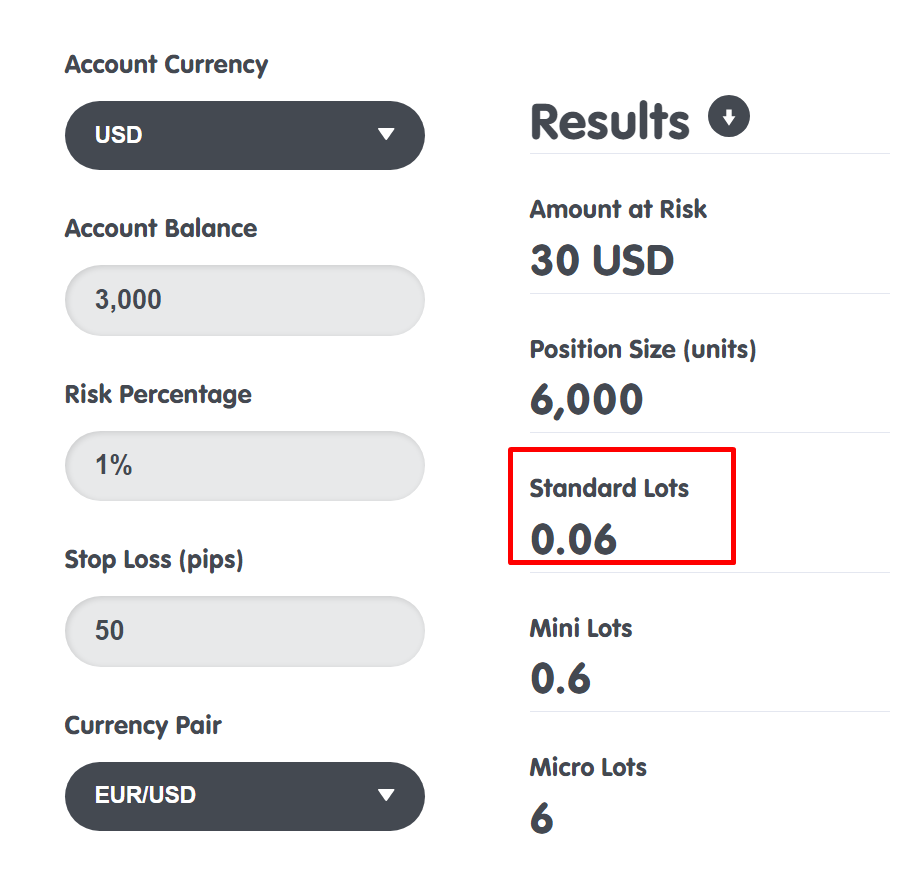This screenshot has width=904, height=872.
Task: Click the 30 USD amount at risk value
Action: point(602,261)
